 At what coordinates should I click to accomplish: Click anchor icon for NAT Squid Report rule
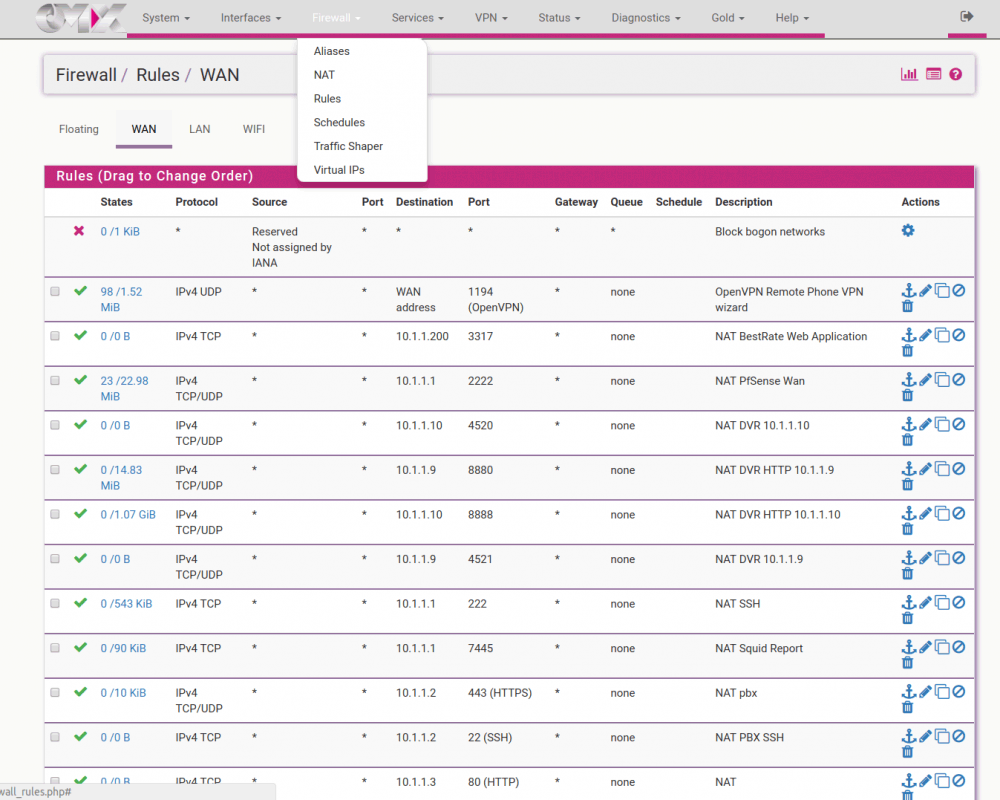(x=908, y=648)
